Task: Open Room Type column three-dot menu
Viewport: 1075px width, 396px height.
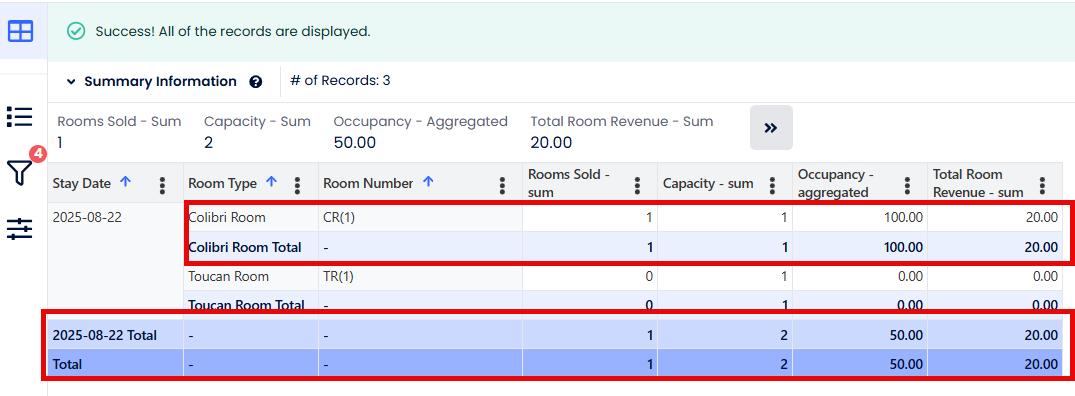Action: point(298,185)
